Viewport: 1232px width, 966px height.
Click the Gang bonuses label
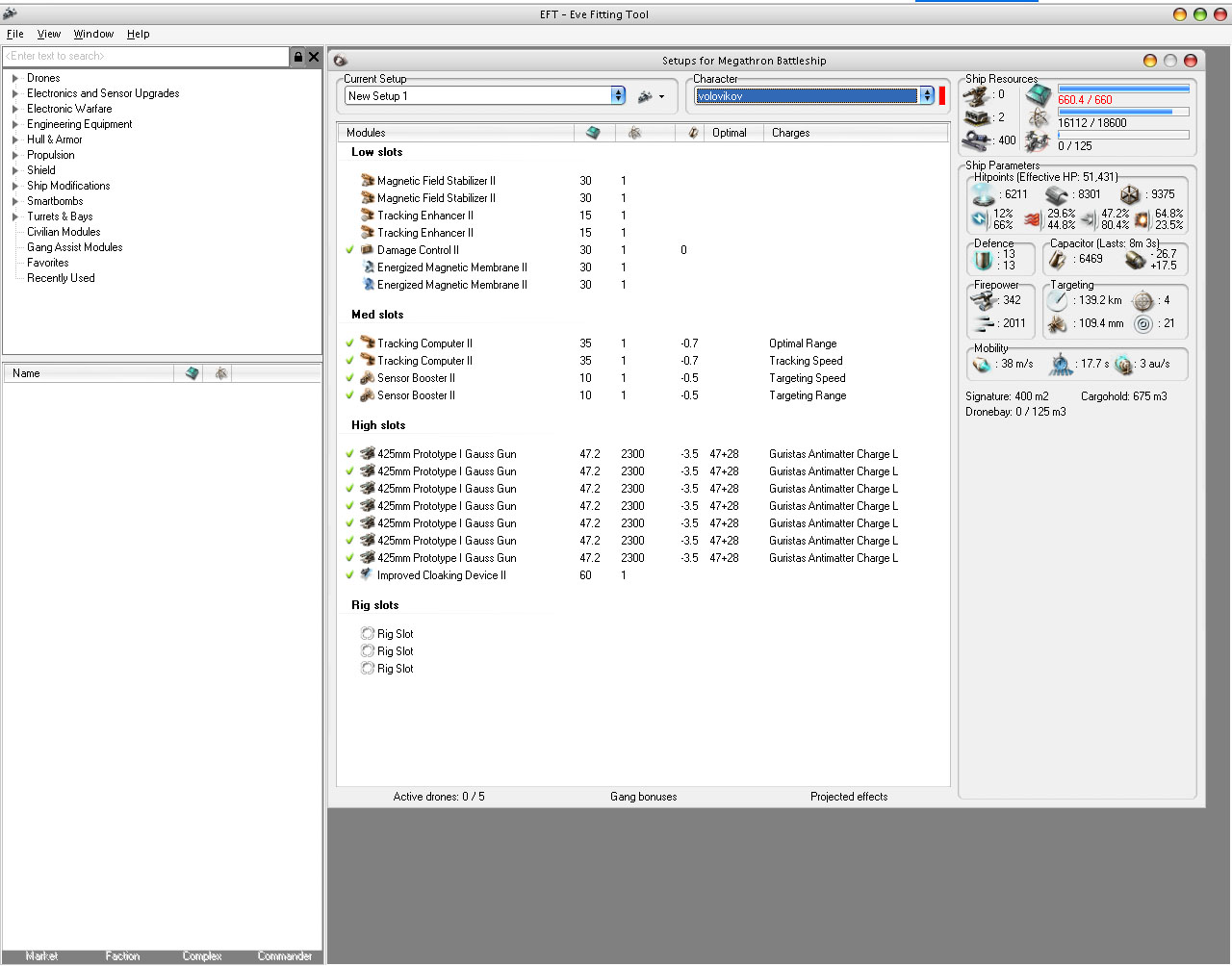click(643, 797)
